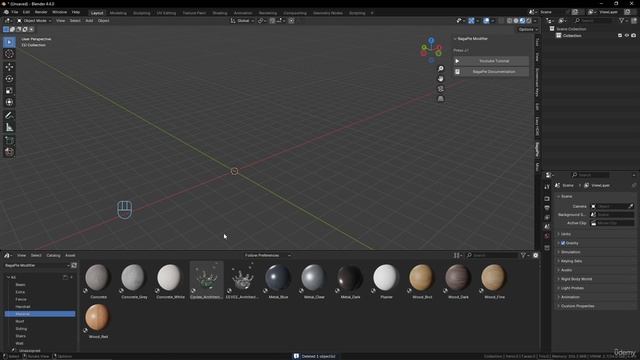Open the Global transform orientation dropdown
The width and height of the screenshot is (640, 360).
(242, 21)
